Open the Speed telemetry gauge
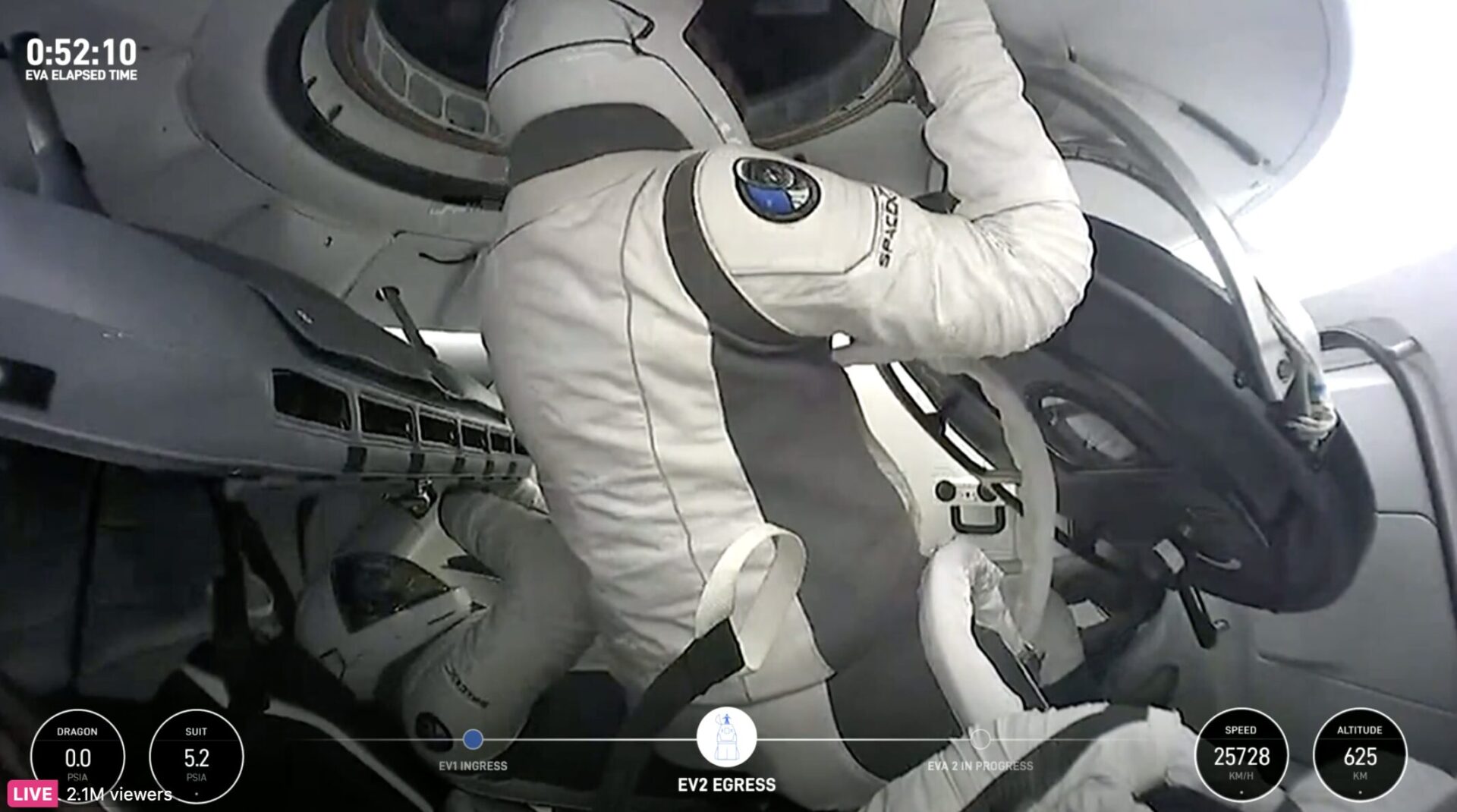 [x=1241, y=754]
